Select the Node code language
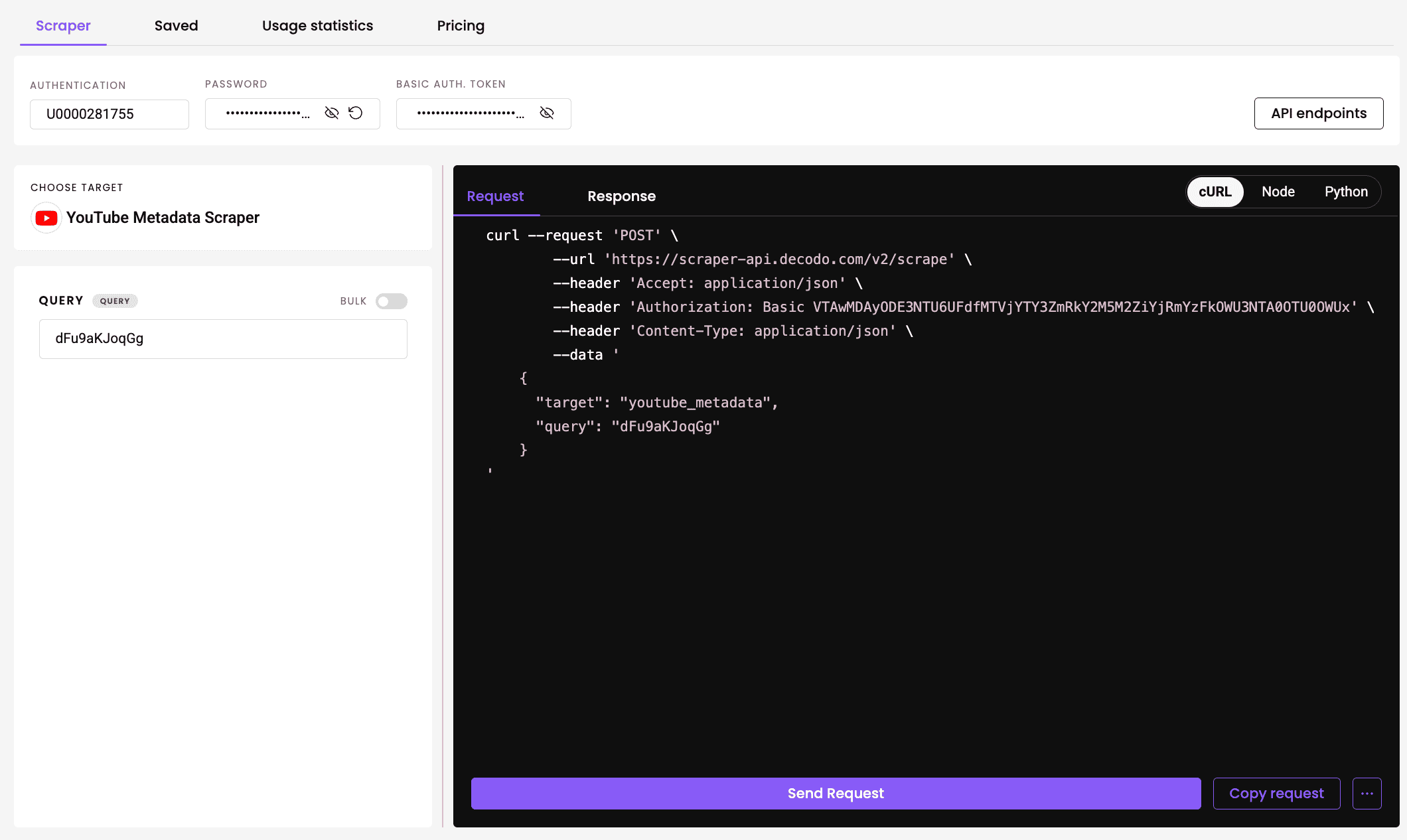 coord(1278,192)
